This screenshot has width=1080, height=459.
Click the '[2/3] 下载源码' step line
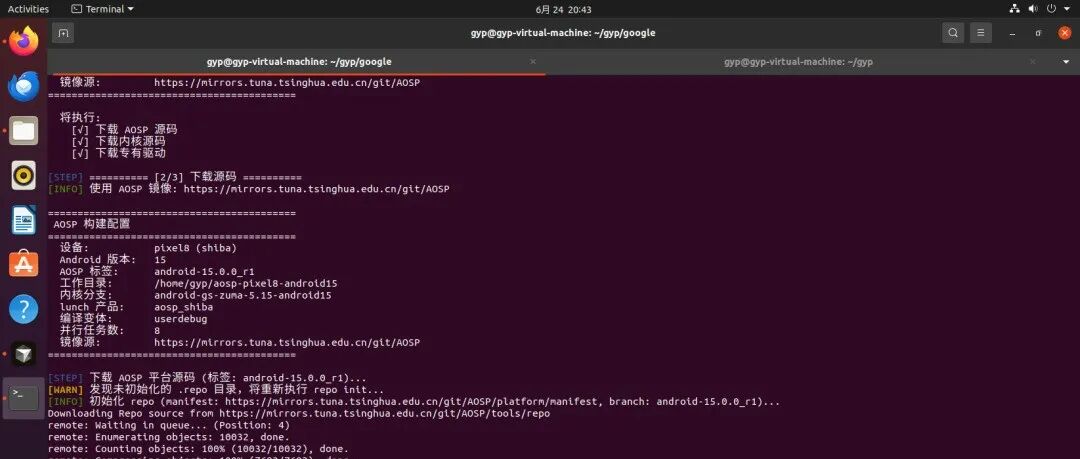(174, 176)
